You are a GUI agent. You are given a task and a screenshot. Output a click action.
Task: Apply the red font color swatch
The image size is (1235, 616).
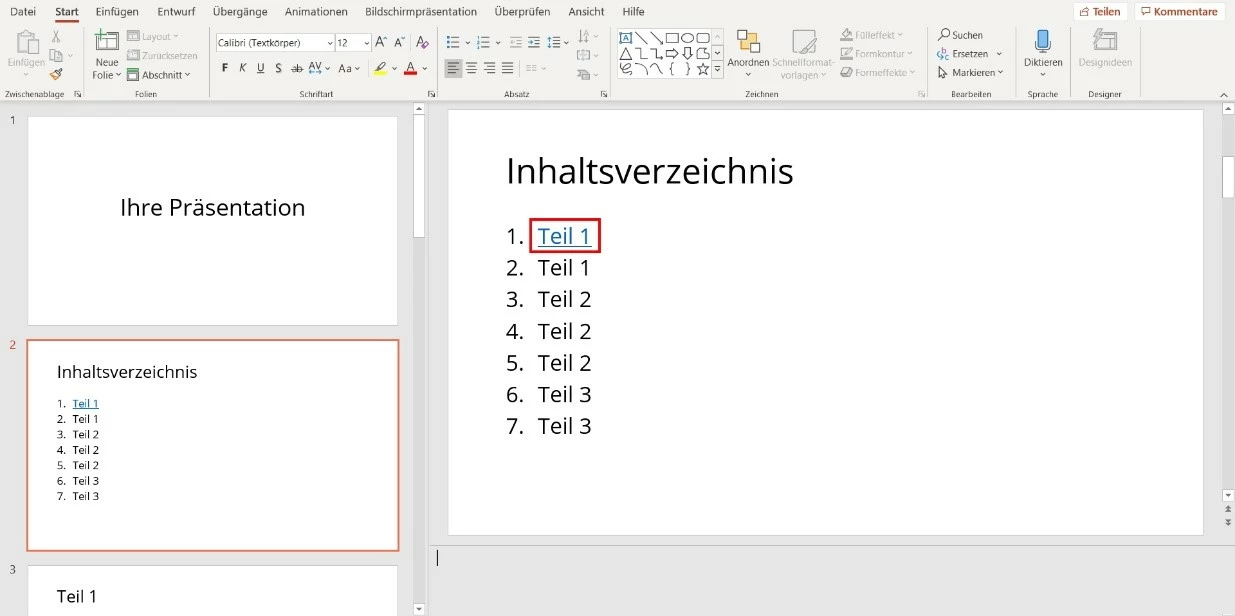(409, 68)
